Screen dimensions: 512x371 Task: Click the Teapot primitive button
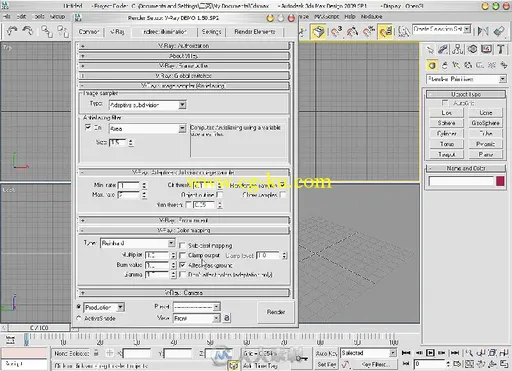[446, 154]
